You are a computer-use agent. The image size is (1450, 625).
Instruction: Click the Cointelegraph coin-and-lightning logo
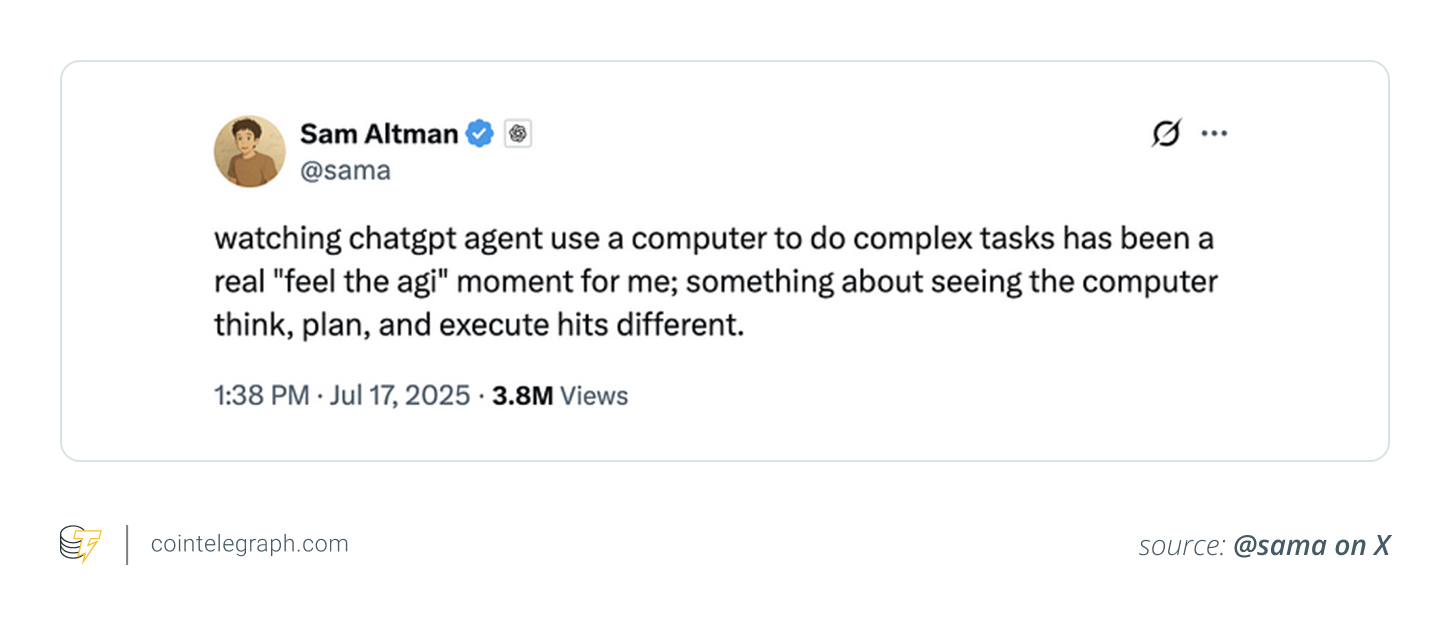tap(80, 544)
